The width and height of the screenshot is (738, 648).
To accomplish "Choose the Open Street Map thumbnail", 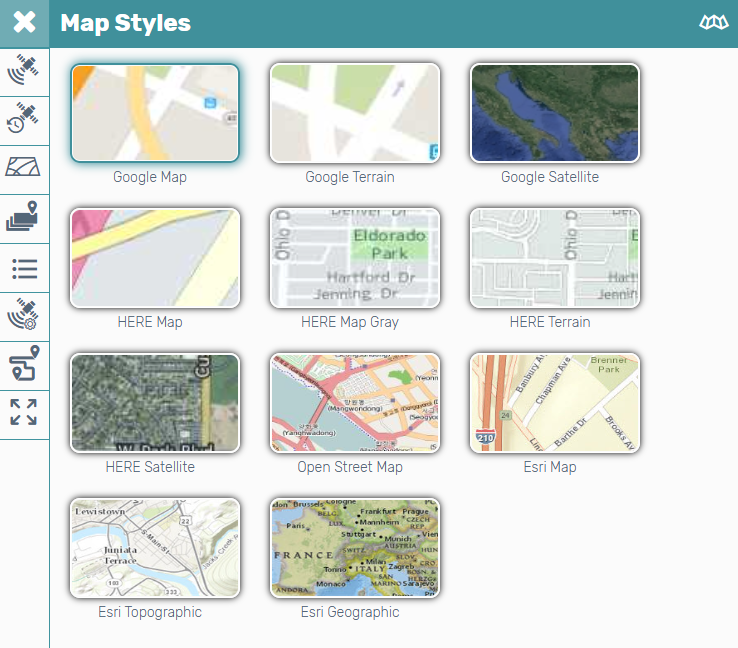I will click(x=355, y=403).
